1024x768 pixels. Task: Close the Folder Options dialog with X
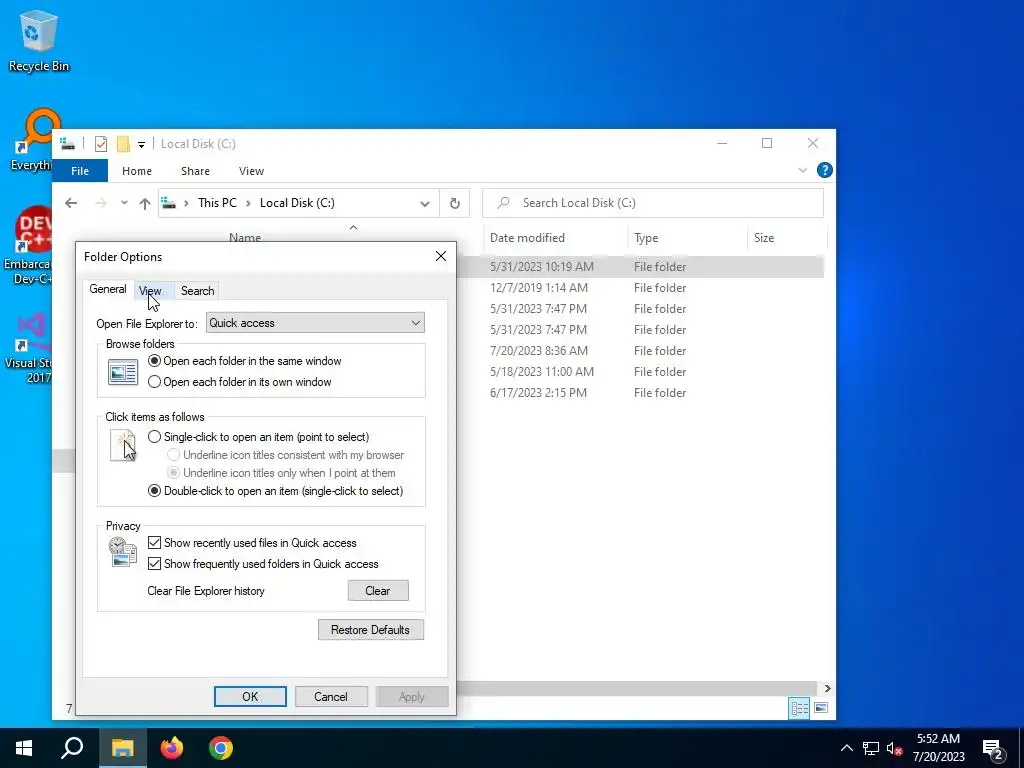point(441,256)
